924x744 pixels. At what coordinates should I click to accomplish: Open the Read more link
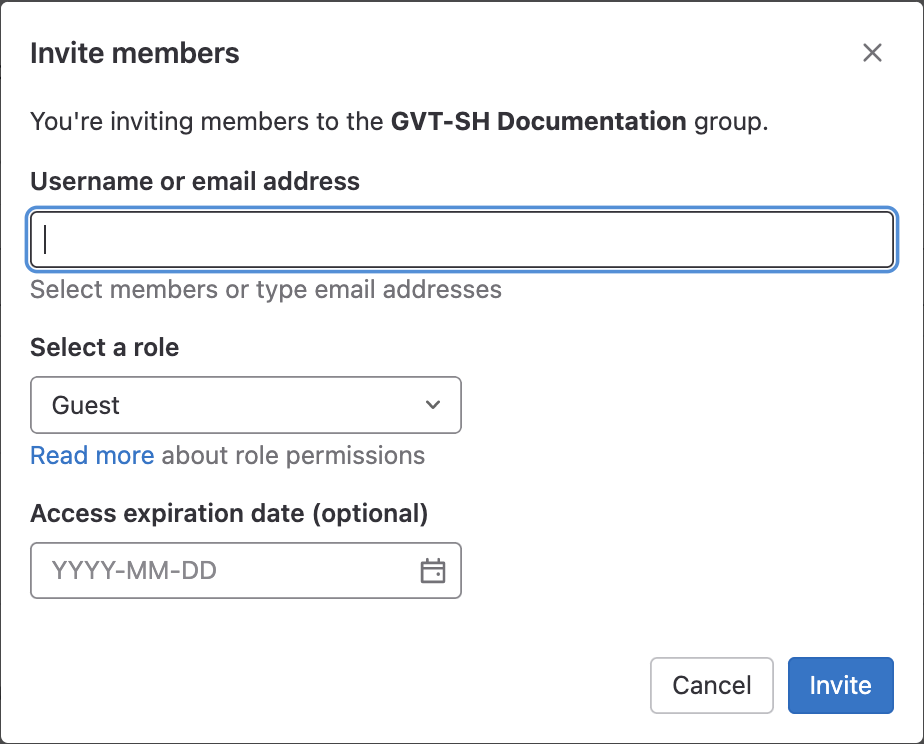click(x=92, y=456)
